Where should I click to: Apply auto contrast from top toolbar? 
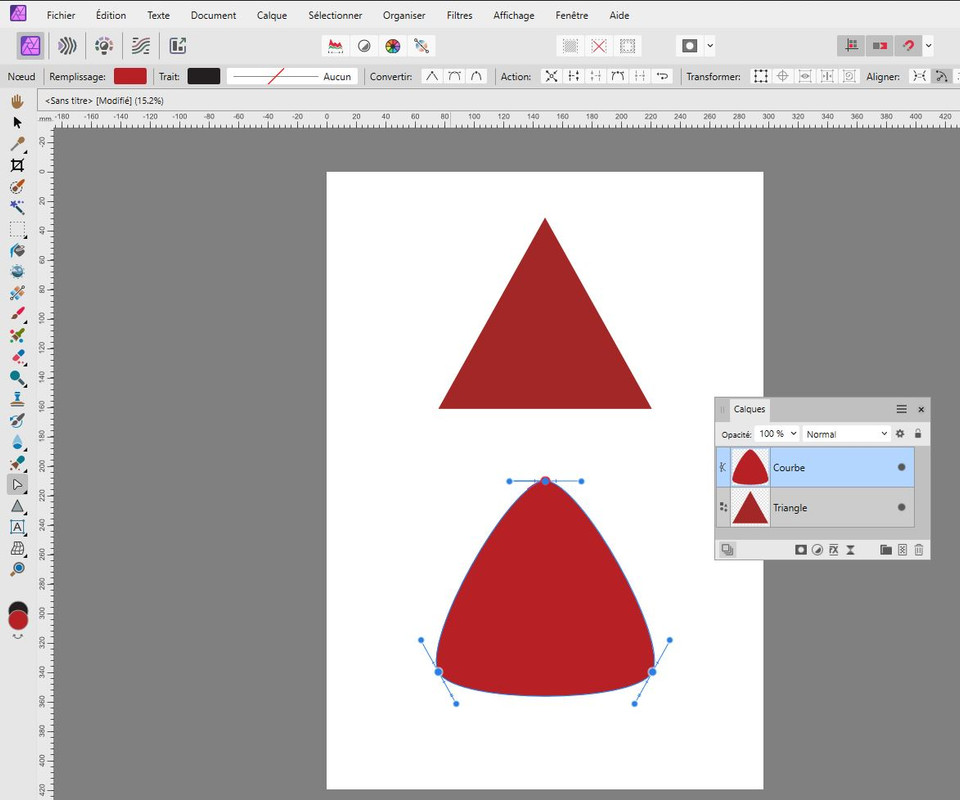pyautogui.click(x=364, y=46)
